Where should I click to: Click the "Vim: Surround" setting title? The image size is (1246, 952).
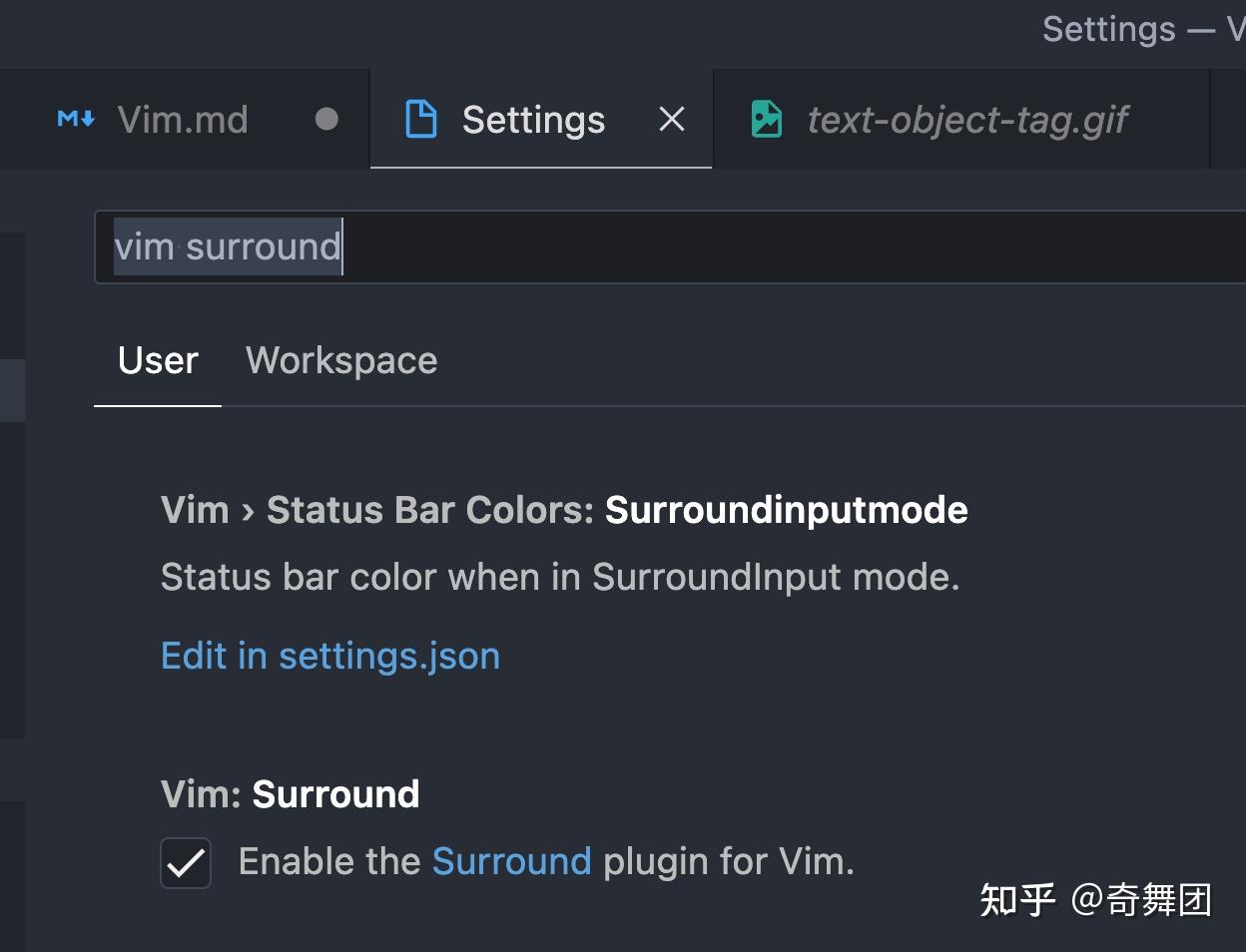(289, 793)
